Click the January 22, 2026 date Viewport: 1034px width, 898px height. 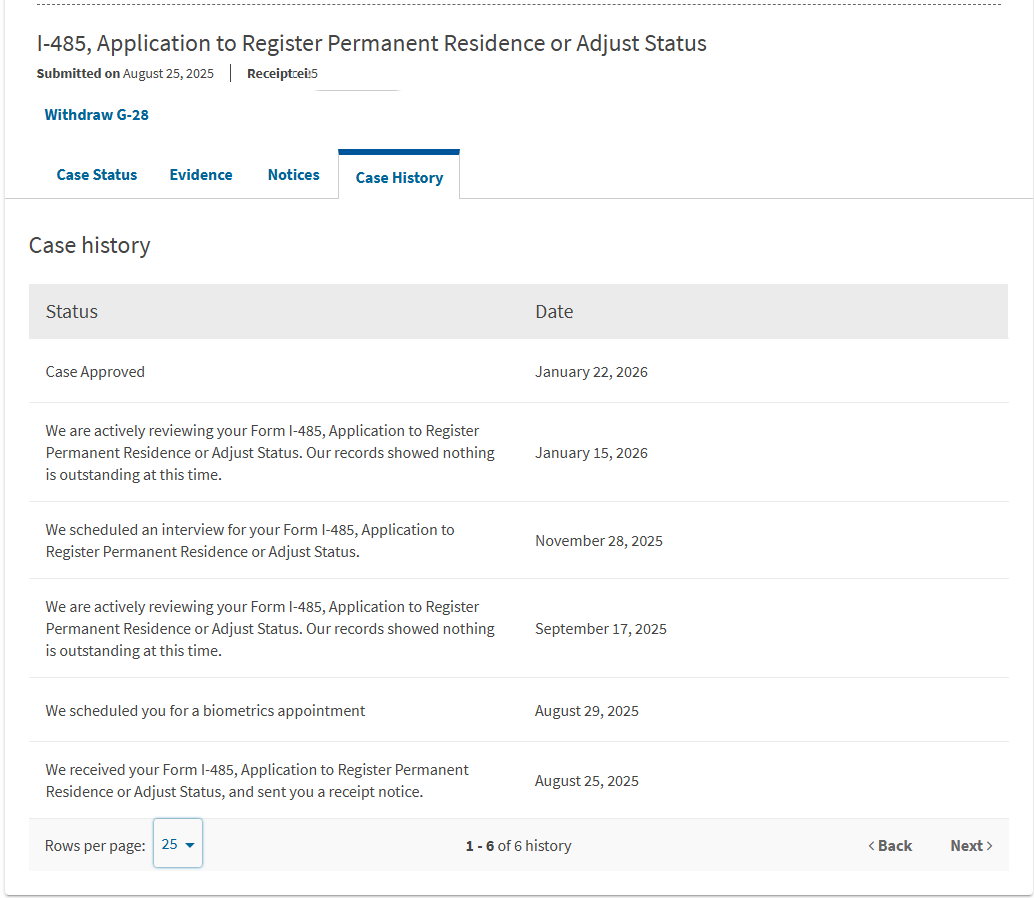[591, 372]
